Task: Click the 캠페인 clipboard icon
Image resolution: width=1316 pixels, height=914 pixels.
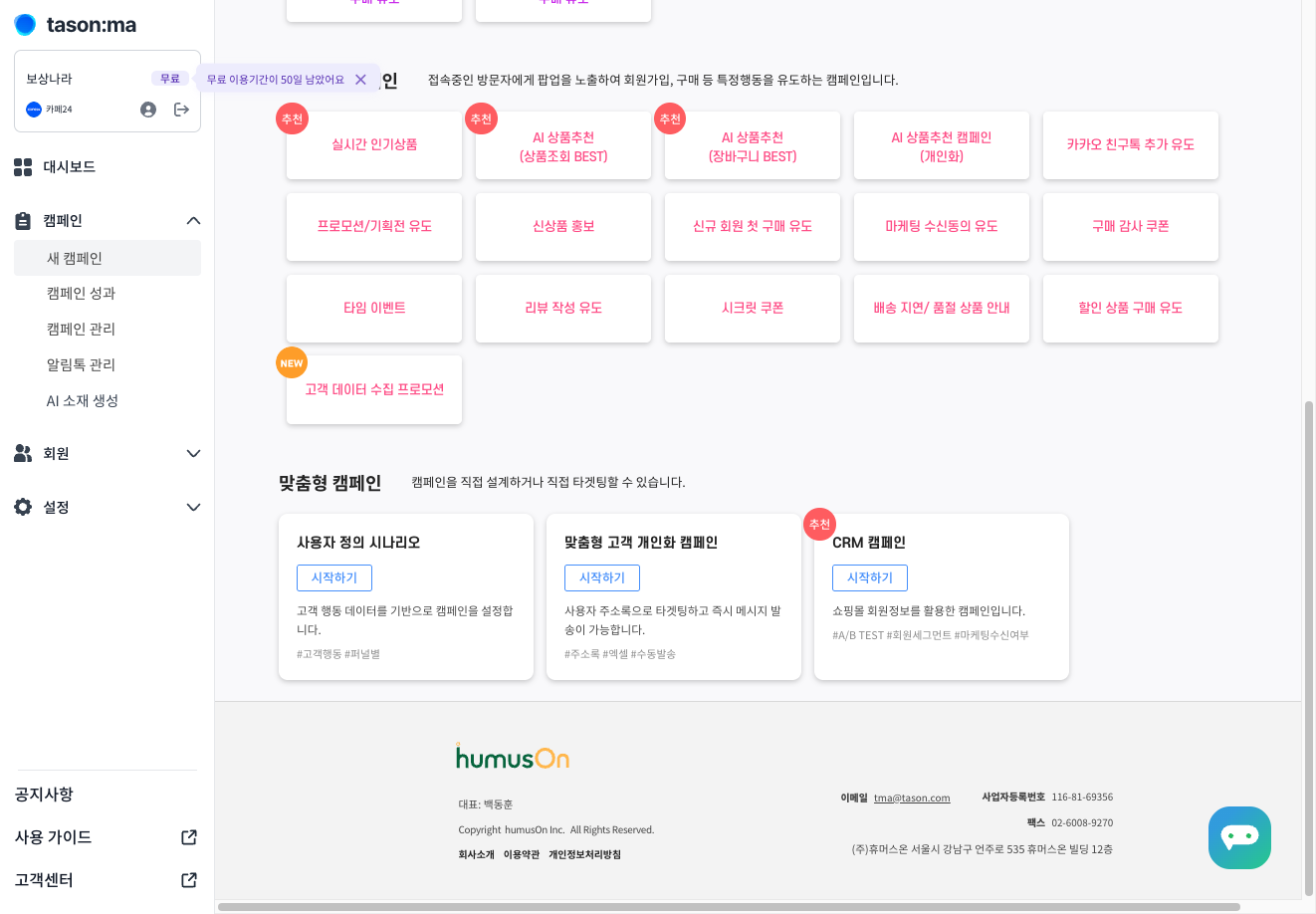Action: tap(23, 221)
